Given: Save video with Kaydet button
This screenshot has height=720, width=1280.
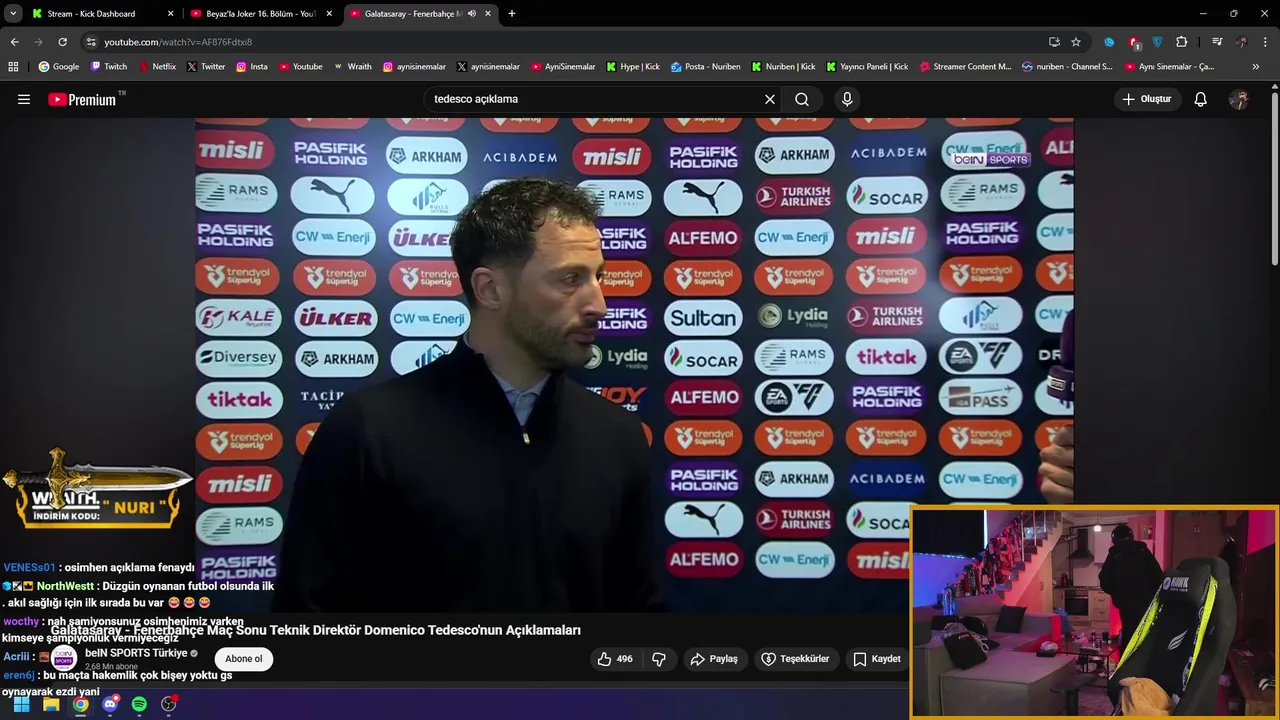Looking at the screenshot, I should click(877, 659).
